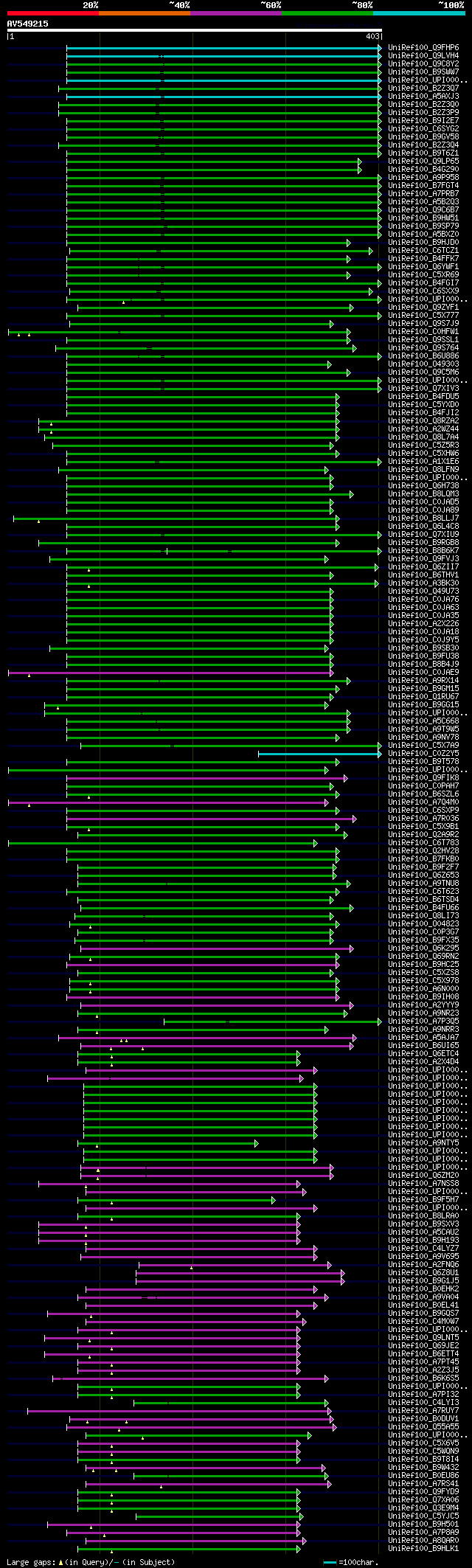Viewport: 472px width, 1568px height.
Task: Open hit UniRef100_Q9FHP6
Action: pos(423,47)
